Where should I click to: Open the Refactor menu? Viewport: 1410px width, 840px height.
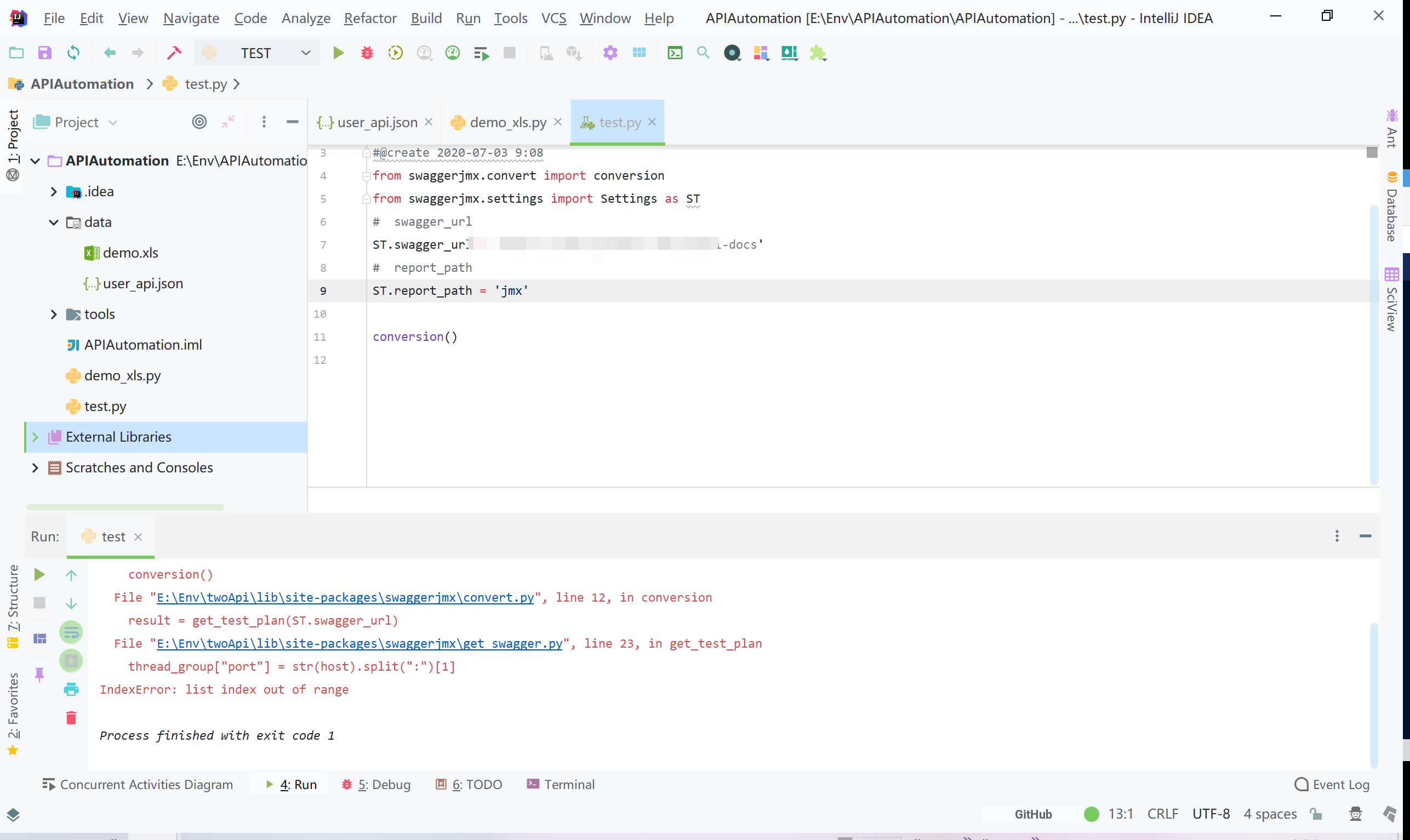(370, 18)
